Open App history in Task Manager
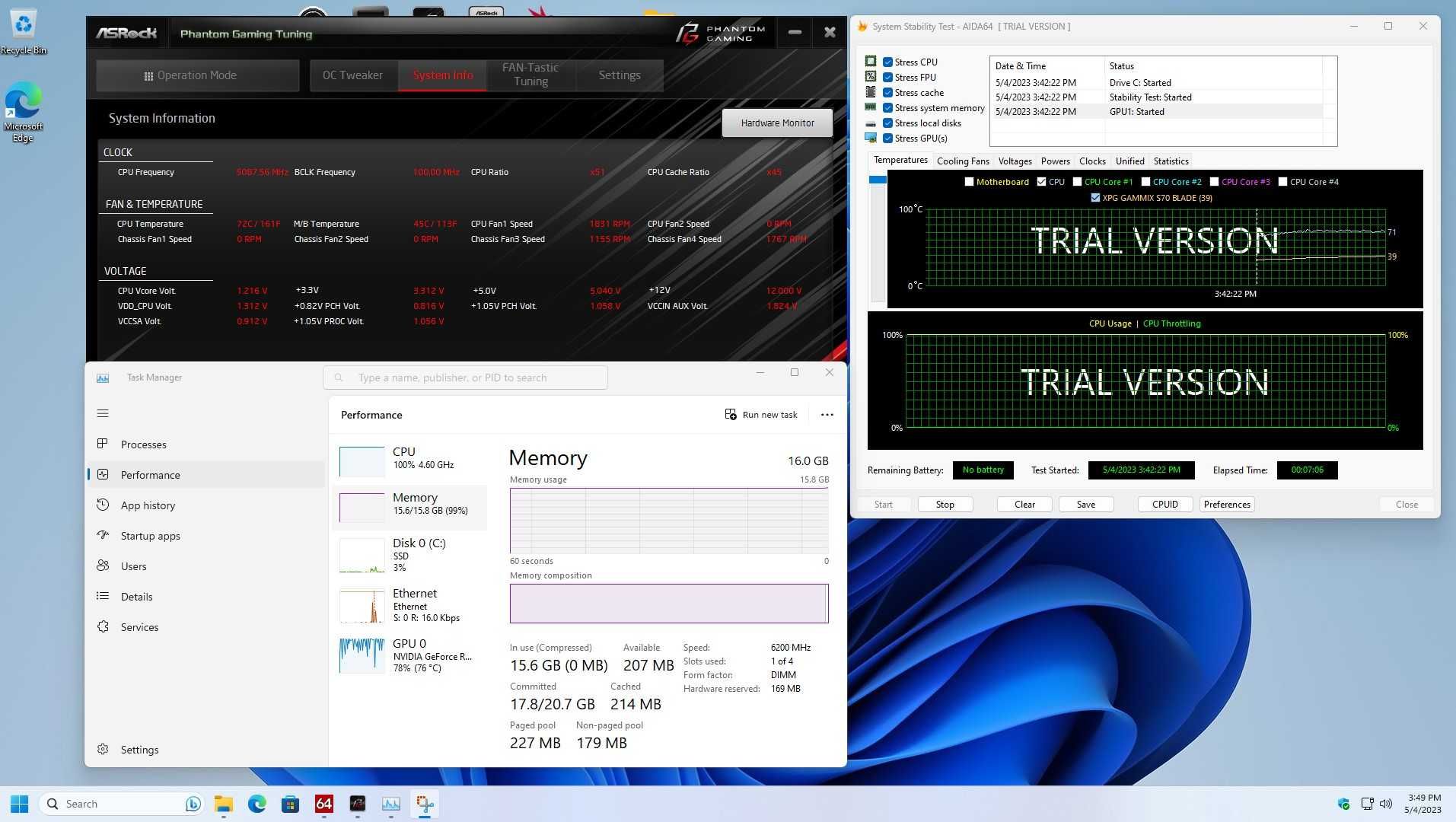 pyautogui.click(x=205, y=505)
